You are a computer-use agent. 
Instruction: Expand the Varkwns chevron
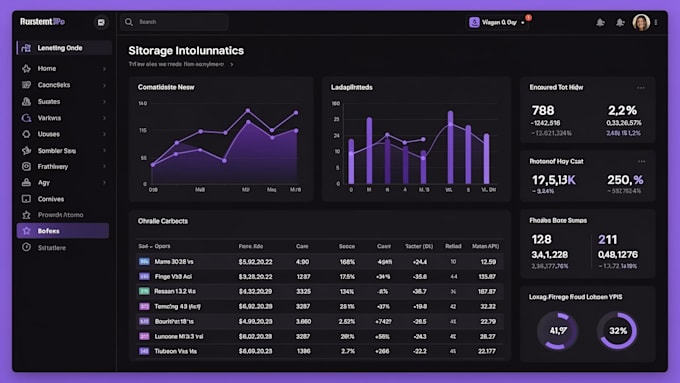point(104,118)
